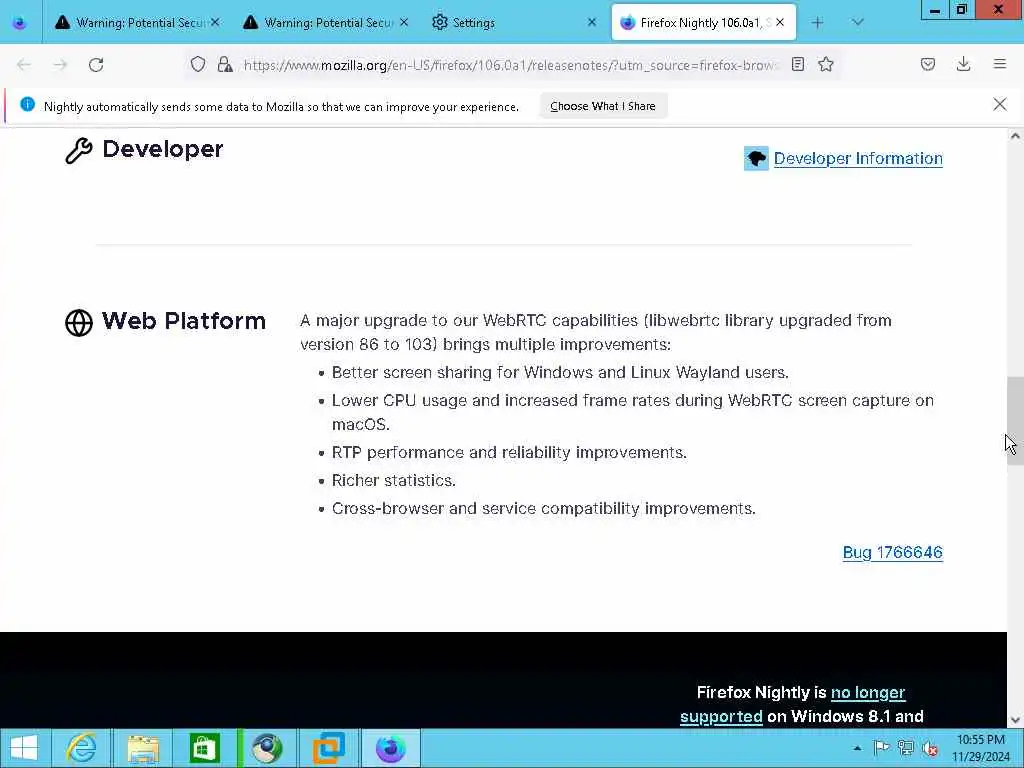1024x768 pixels.
Task: Close the Settings tab
Action: (592, 23)
